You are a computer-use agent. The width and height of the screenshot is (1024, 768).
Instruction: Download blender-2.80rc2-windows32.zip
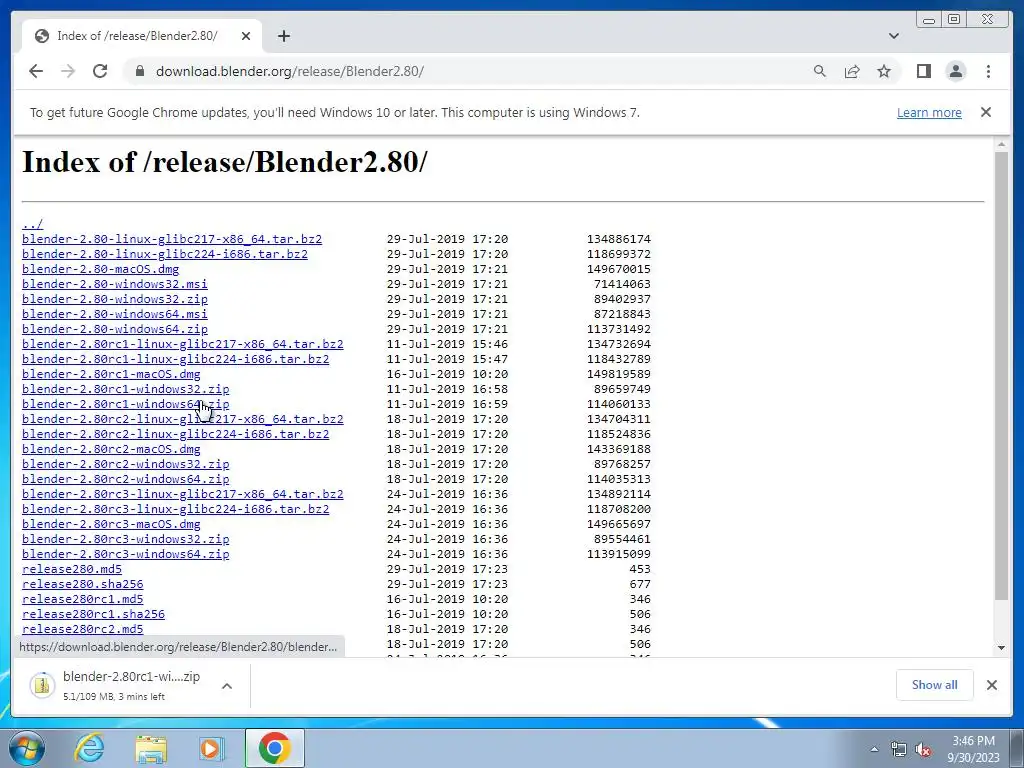click(125, 464)
